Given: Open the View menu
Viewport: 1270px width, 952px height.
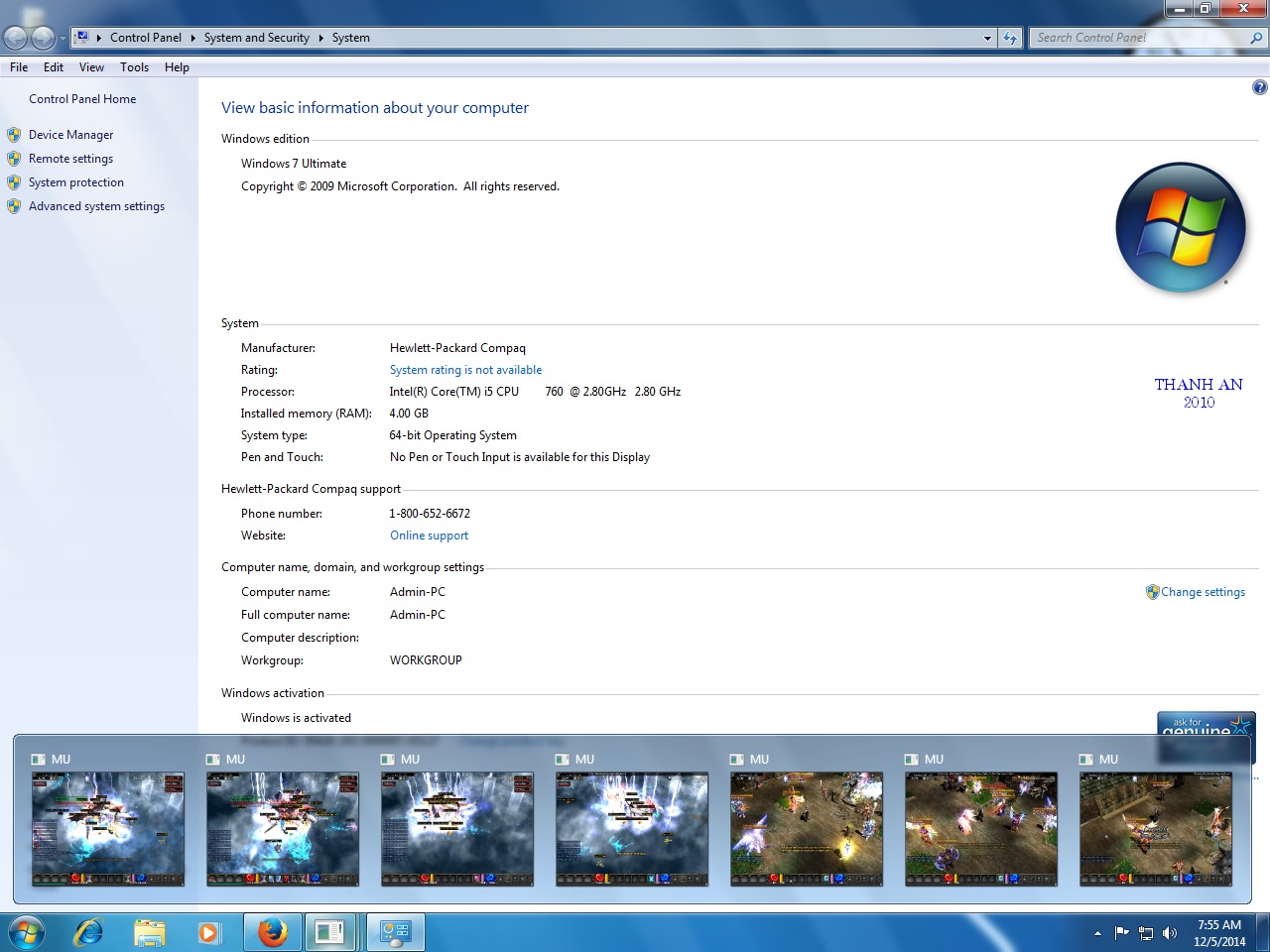Looking at the screenshot, I should click(91, 67).
